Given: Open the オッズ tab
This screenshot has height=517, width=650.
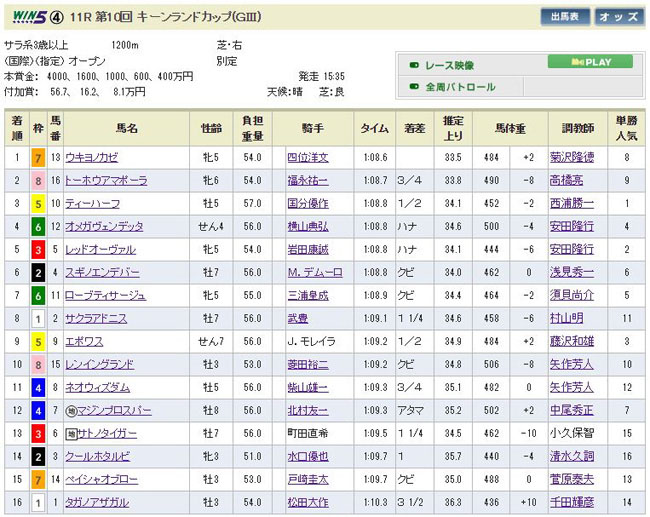Looking at the screenshot, I should [619, 17].
